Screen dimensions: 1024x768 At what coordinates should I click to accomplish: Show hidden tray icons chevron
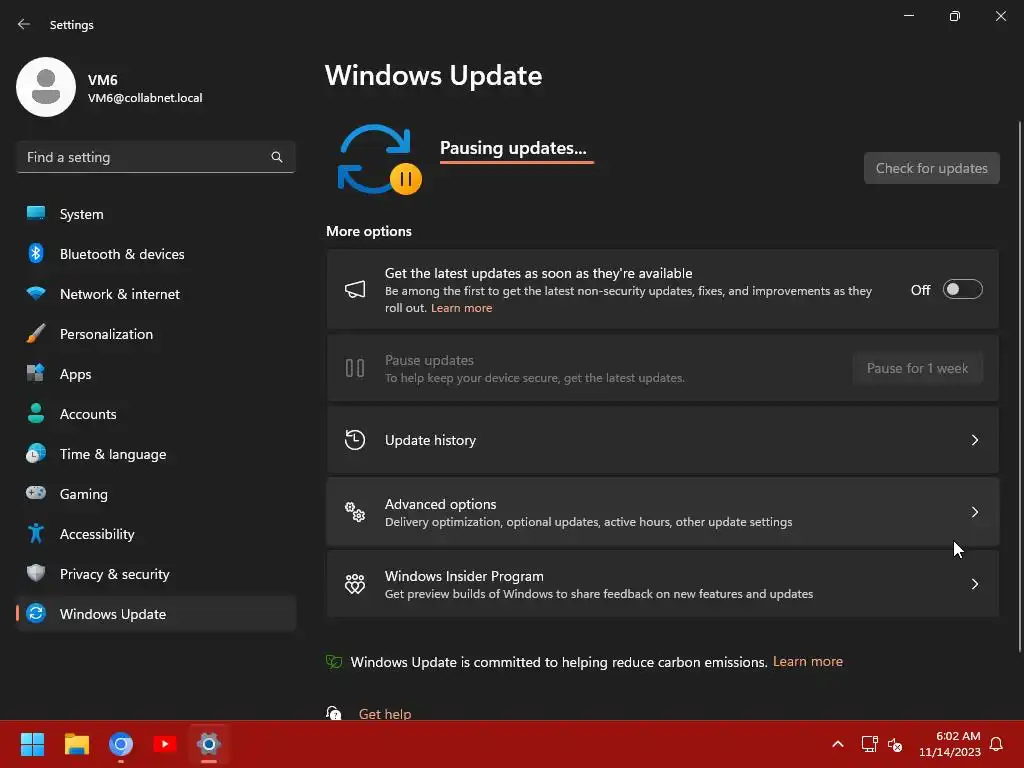[x=838, y=744]
